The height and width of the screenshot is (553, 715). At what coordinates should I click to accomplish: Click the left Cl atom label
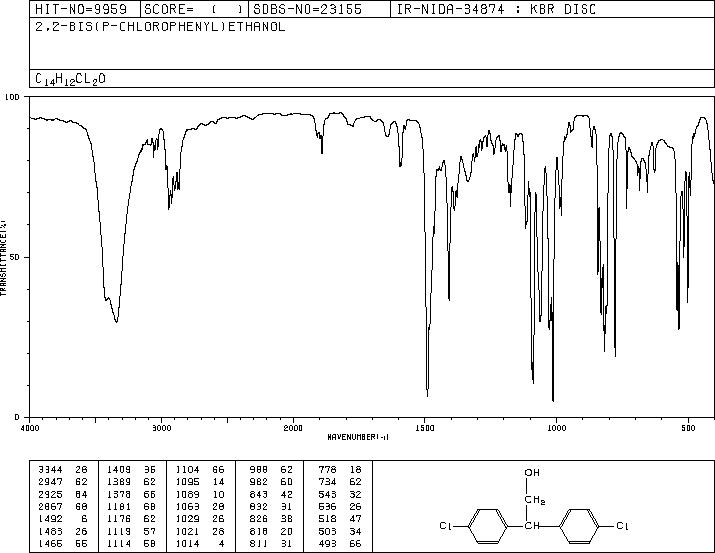446,526
